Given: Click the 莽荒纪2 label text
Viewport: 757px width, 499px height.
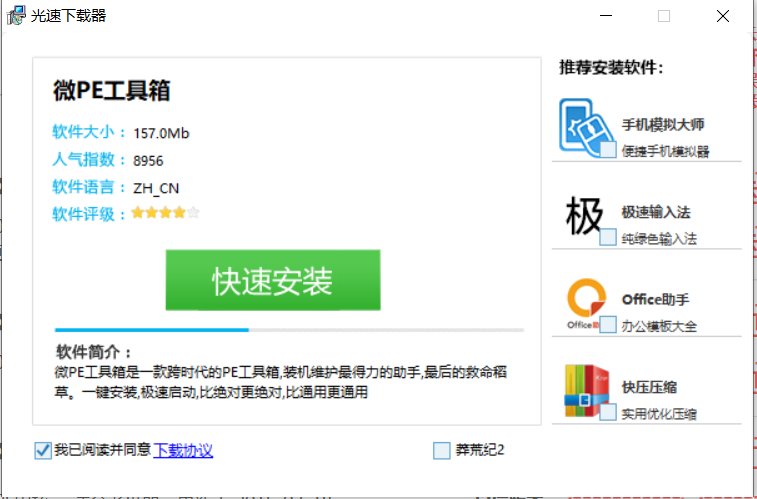Looking at the screenshot, I should tap(480, 450).
